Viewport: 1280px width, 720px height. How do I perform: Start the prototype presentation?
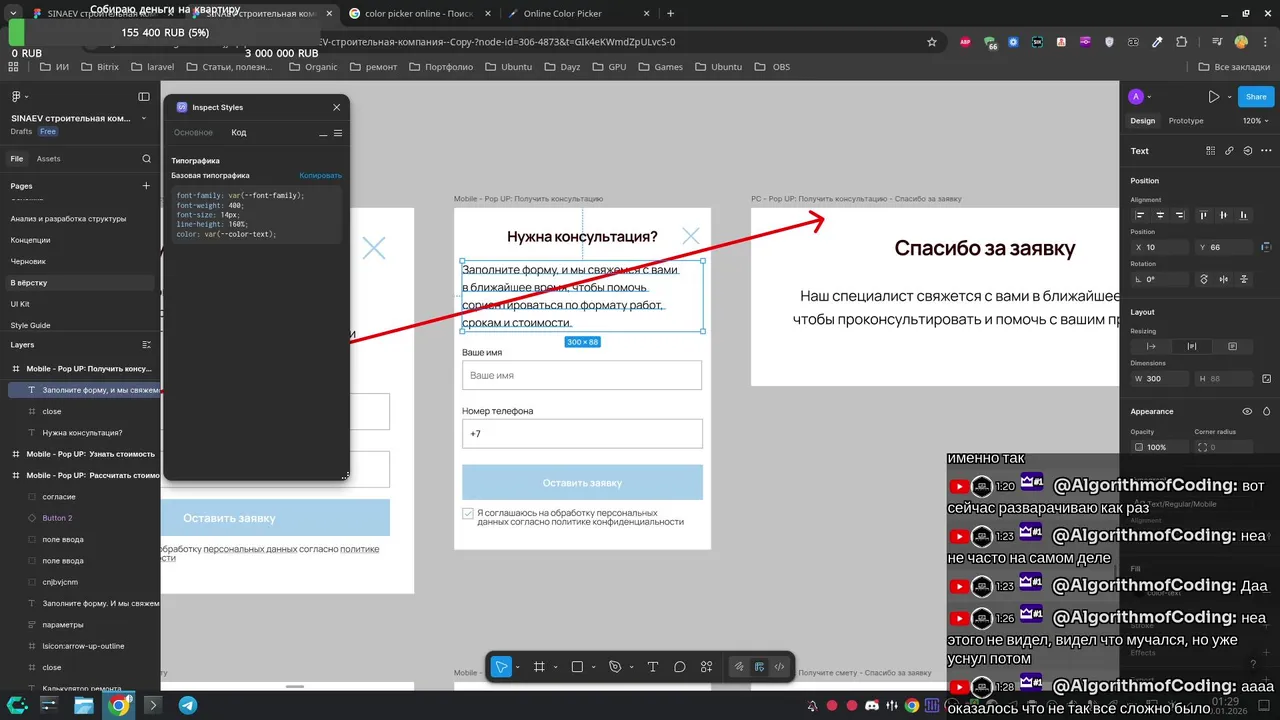click(1213, 97)
